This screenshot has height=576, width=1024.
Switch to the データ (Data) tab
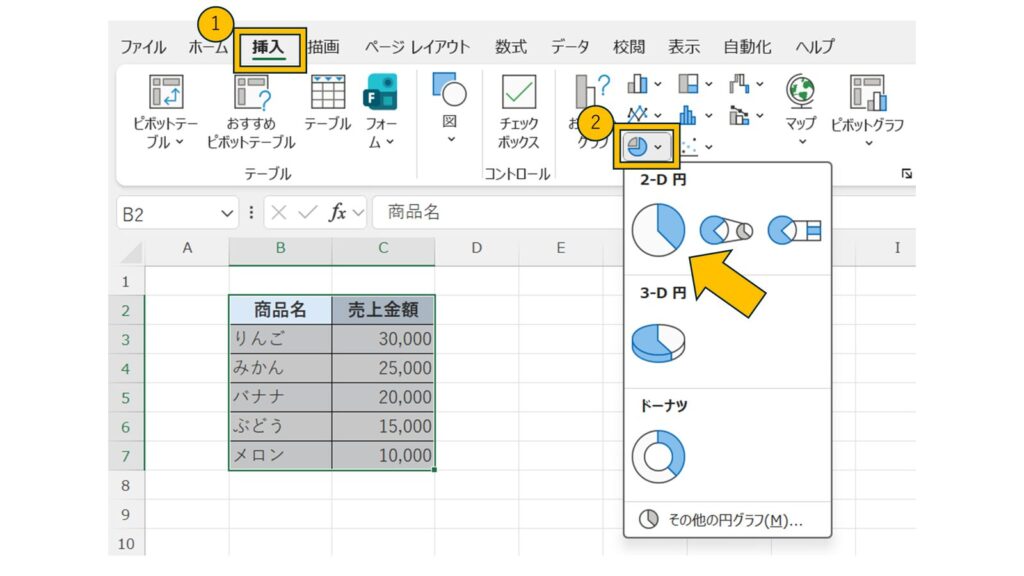(x=571, y=47)
